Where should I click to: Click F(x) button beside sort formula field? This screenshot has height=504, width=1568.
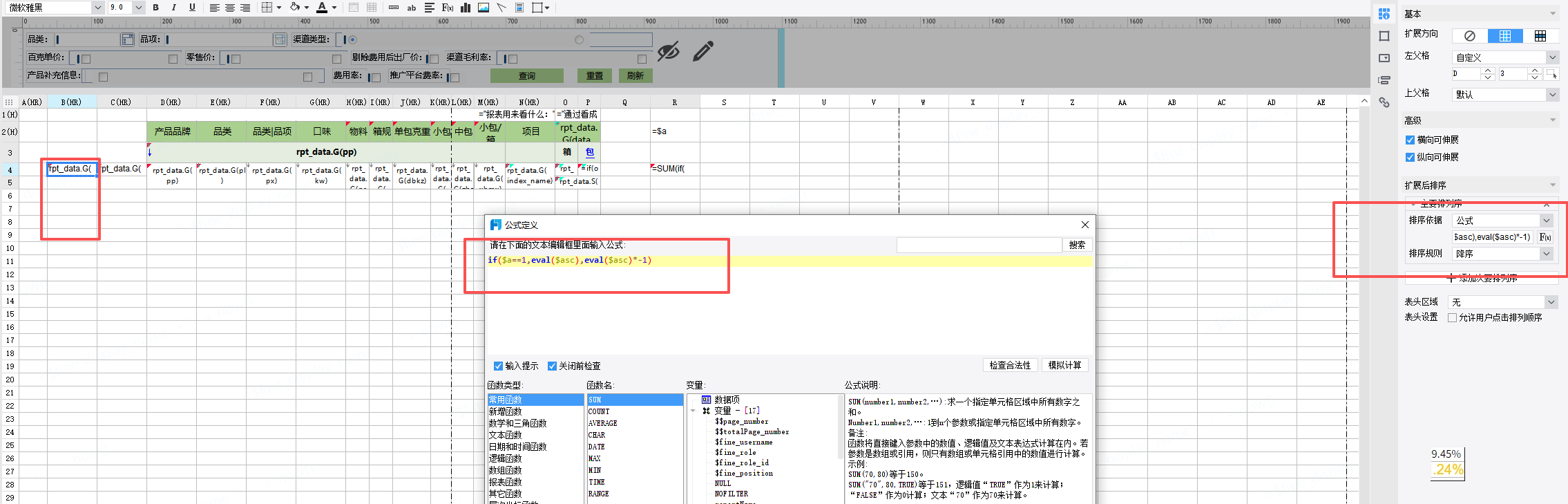point(1545,237)
